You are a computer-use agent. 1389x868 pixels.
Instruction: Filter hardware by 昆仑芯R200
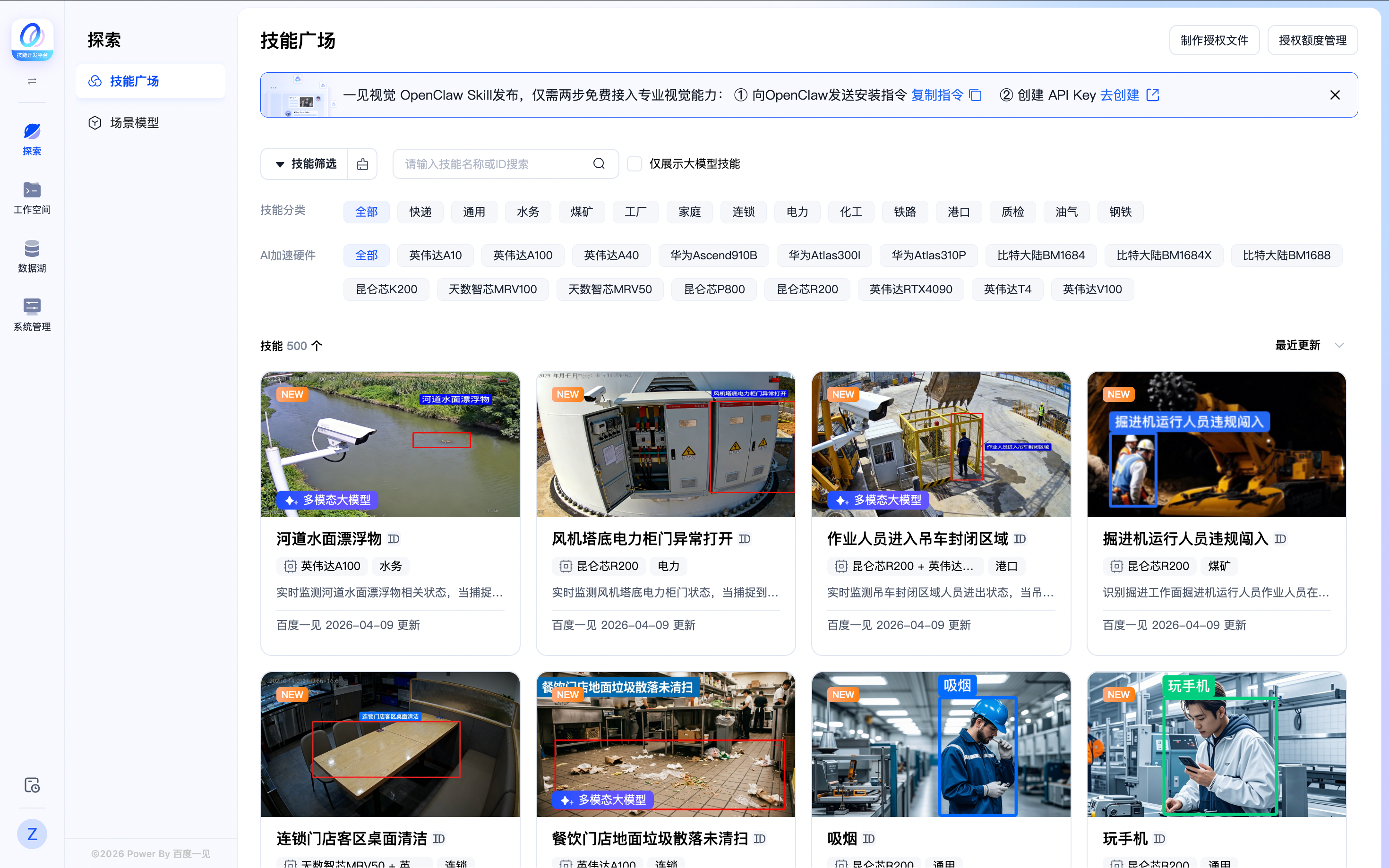(x=807, y=289)
